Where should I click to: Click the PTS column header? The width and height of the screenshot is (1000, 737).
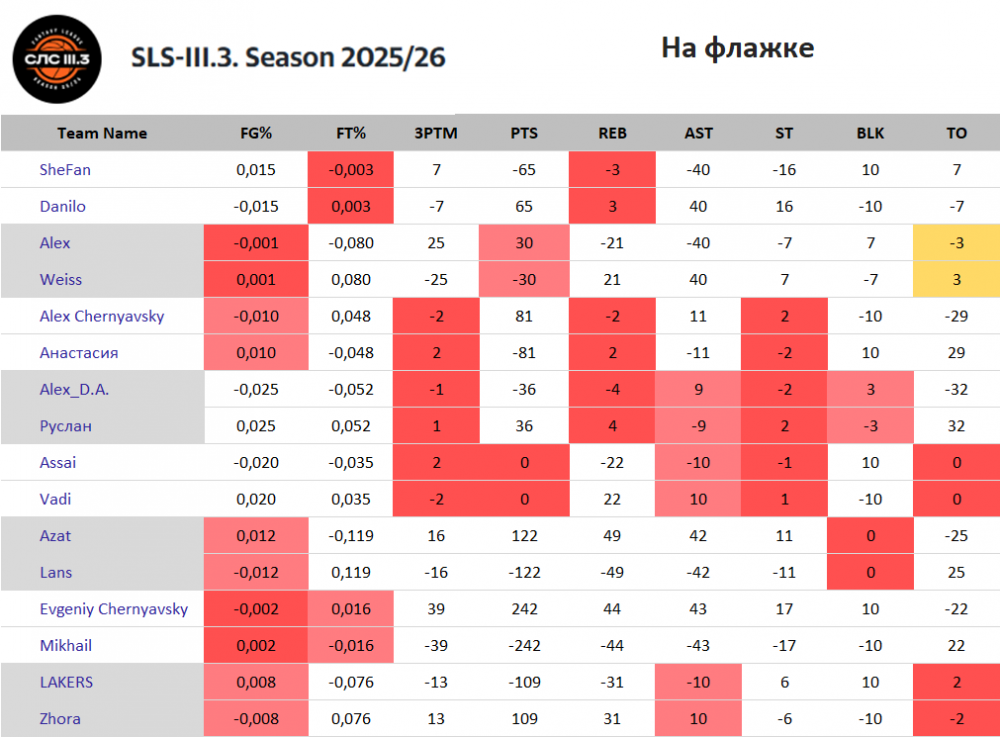coord(524,133)
